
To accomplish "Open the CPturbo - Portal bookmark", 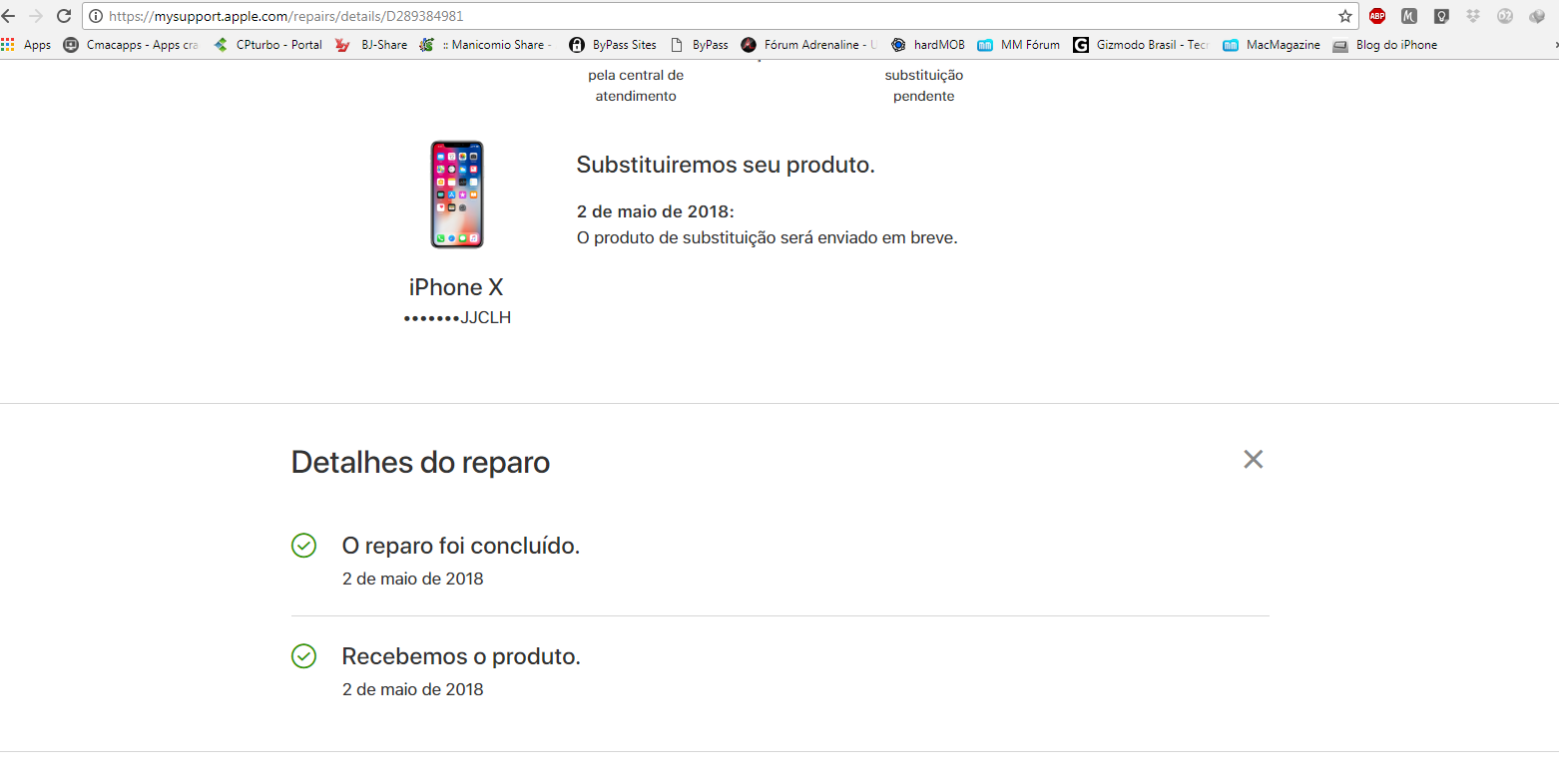I will tap(267, 45).
